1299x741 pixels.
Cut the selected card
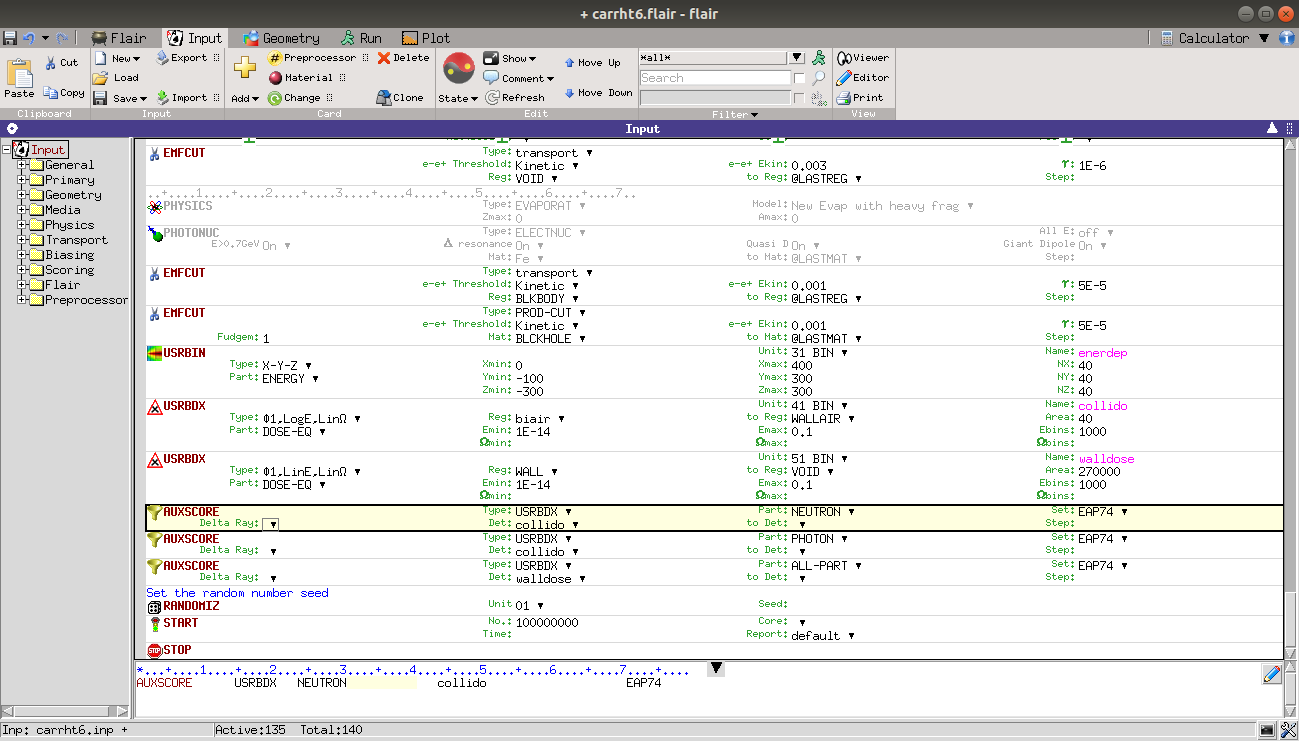(61, 62)
